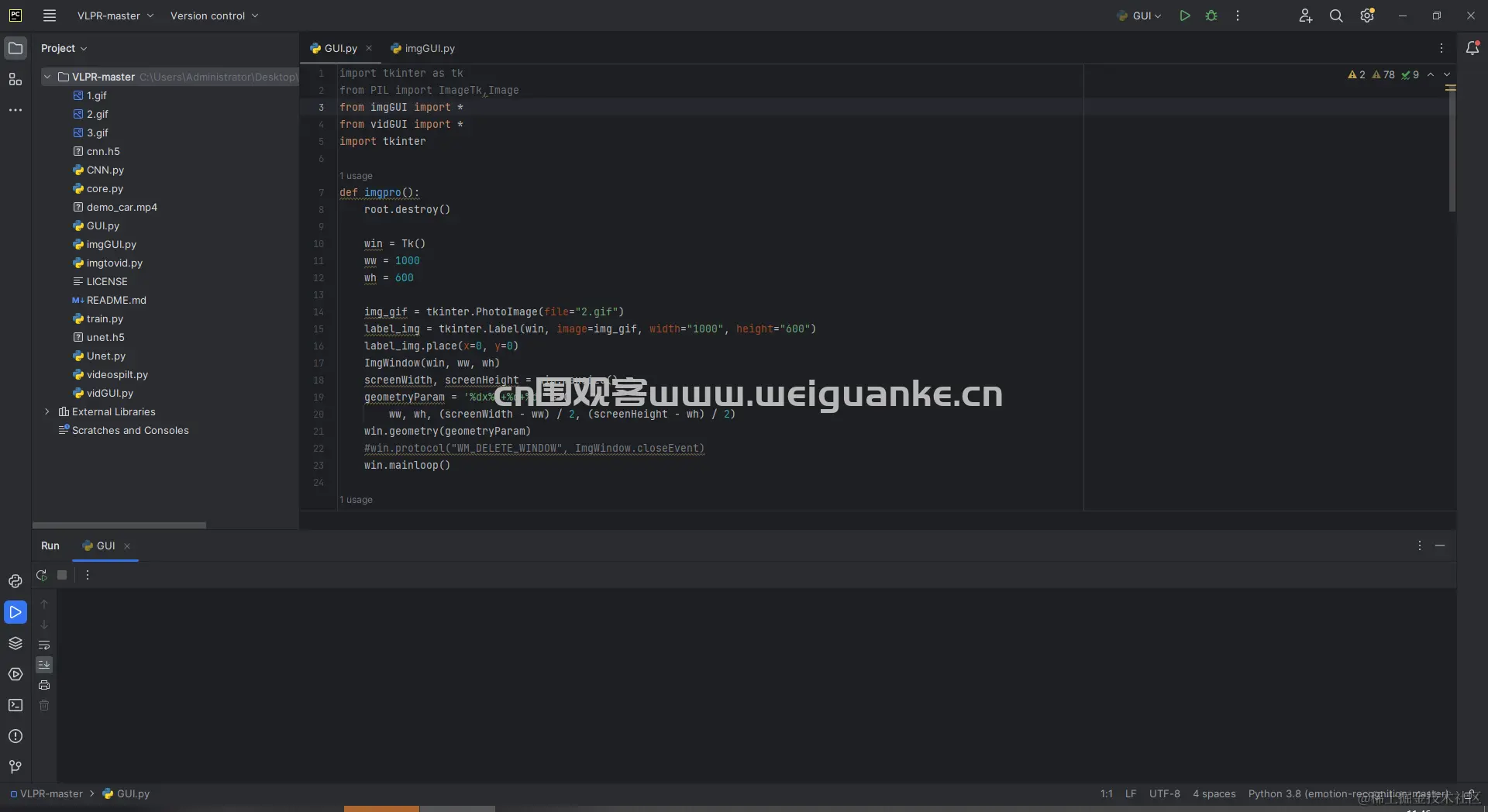This screenshot has width=1488, height=812.
Task: Select 4 spaces indent setting
Action: (x=1214, y=793)
